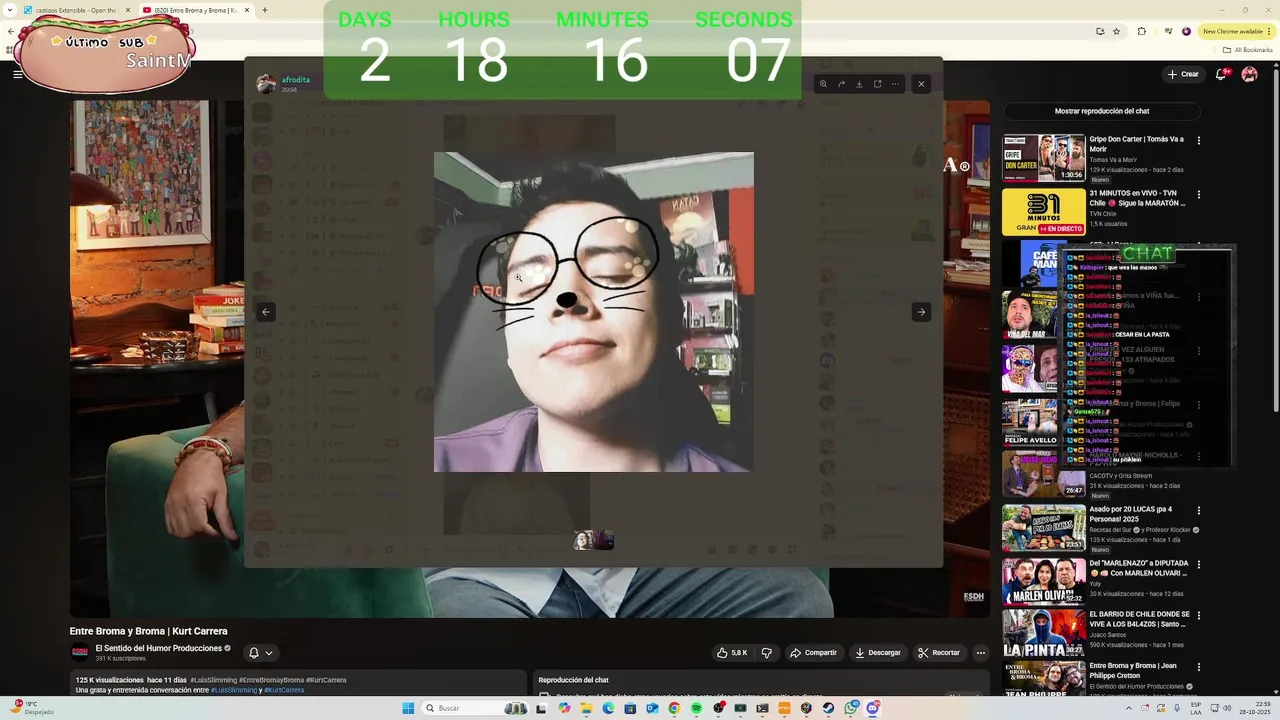Open more options in image viewer toolbar
The width and height of the screenshot is (1280, 720).
click(x=895, y=84)
